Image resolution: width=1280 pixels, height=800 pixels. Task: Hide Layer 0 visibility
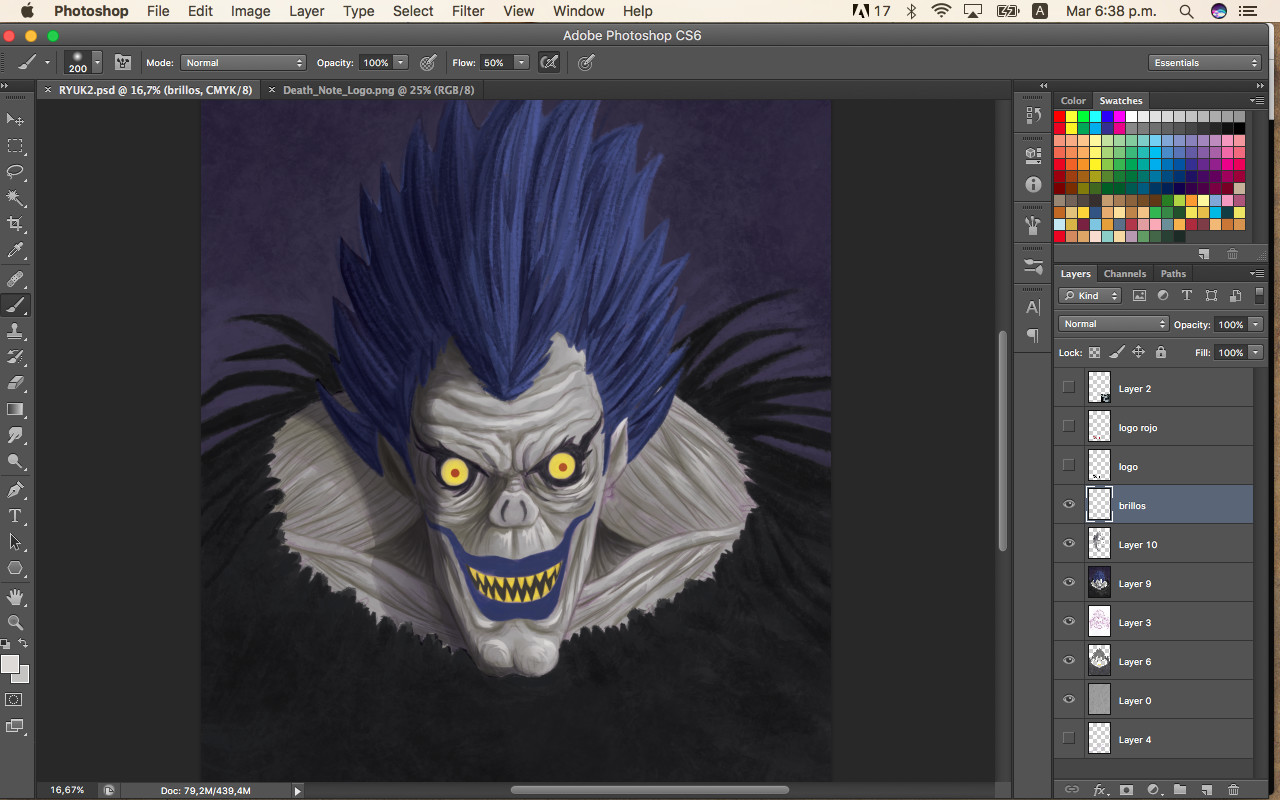tap(1068, 700)
